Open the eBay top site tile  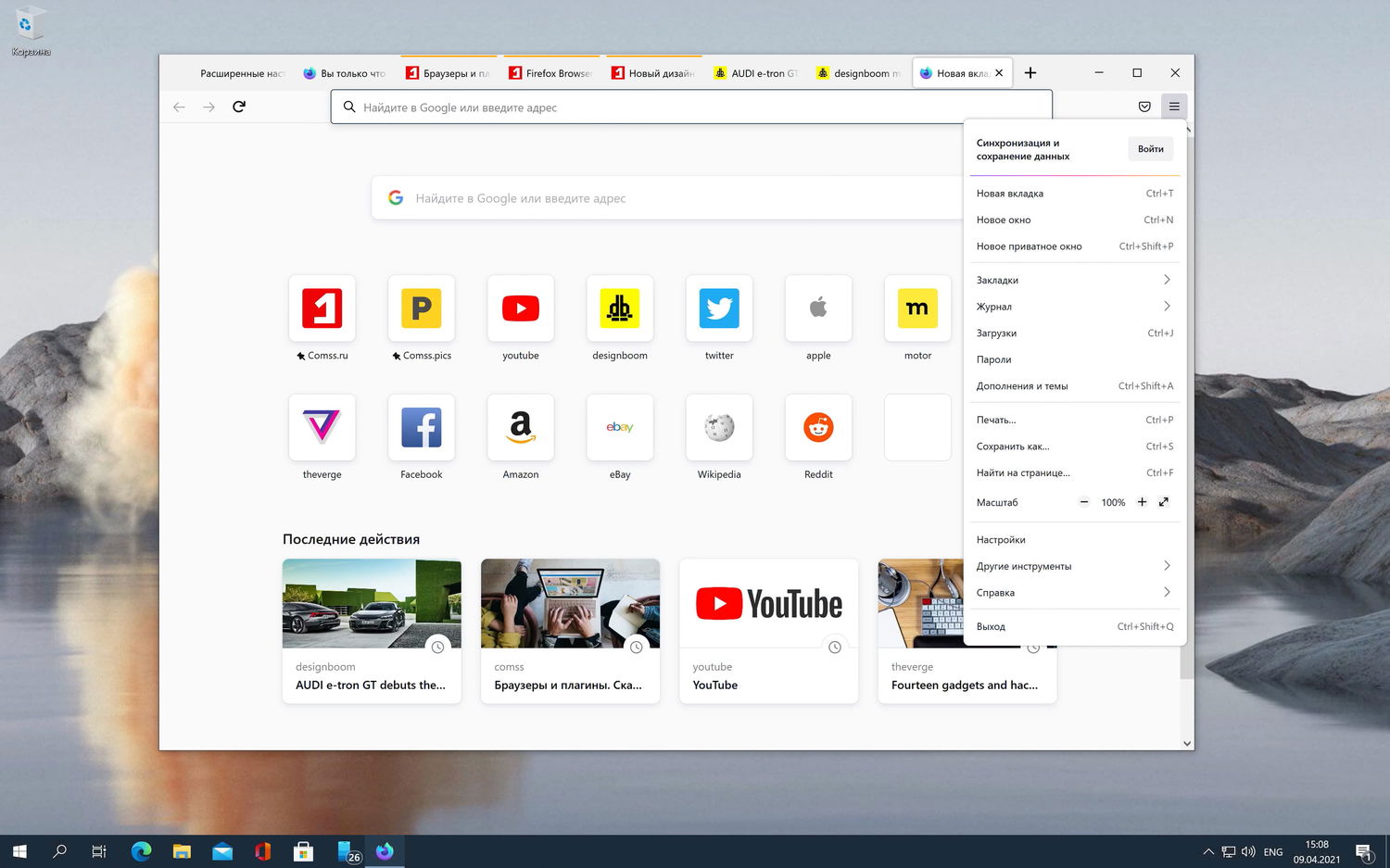[x=620, y=427]
